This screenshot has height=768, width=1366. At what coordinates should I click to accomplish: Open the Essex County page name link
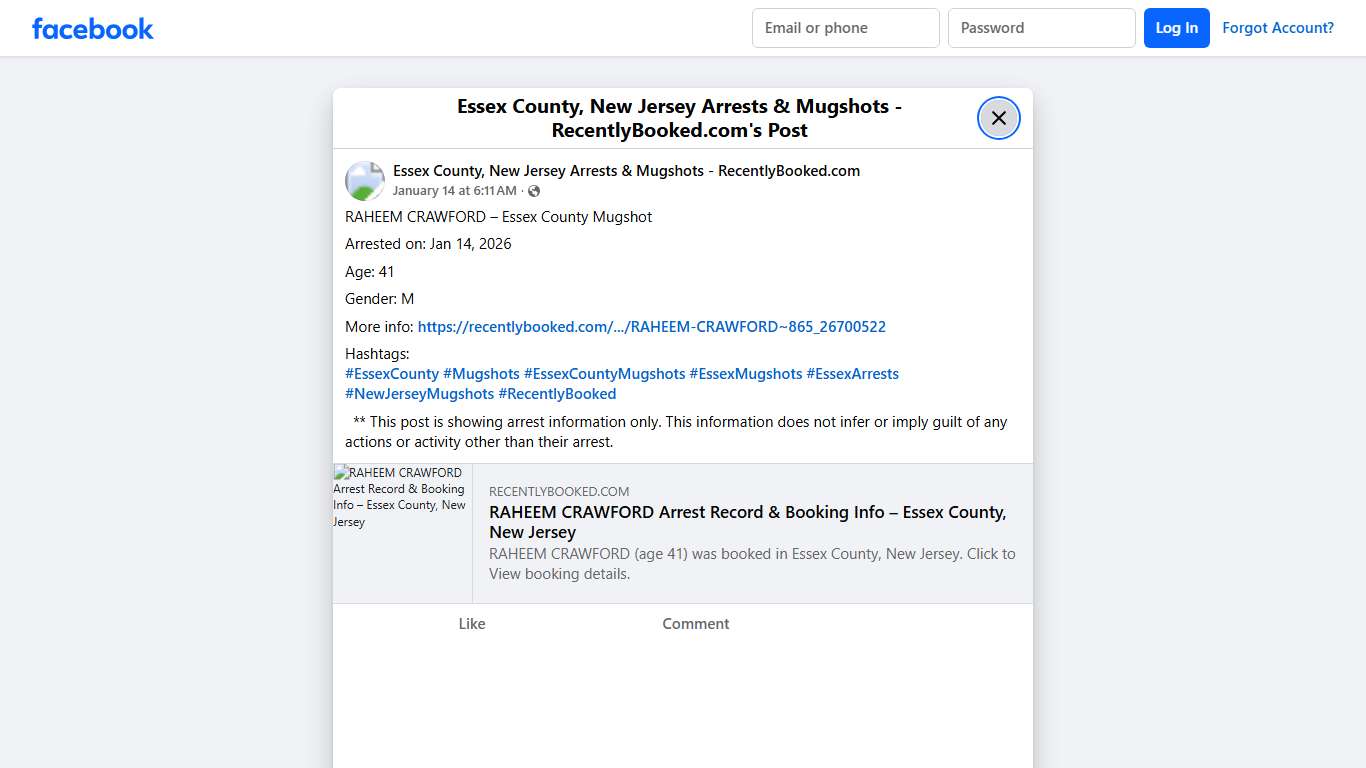click(x=626, y=171)
